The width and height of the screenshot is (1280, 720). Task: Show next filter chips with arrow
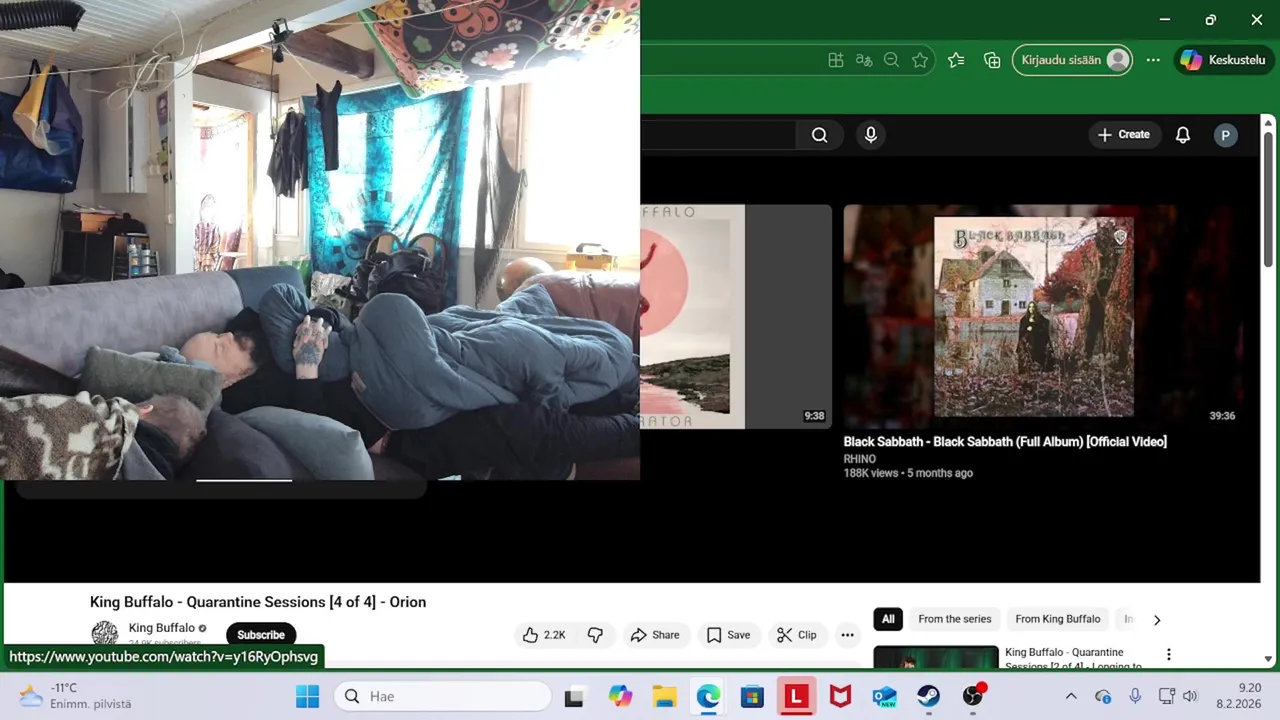(1157, 620)
